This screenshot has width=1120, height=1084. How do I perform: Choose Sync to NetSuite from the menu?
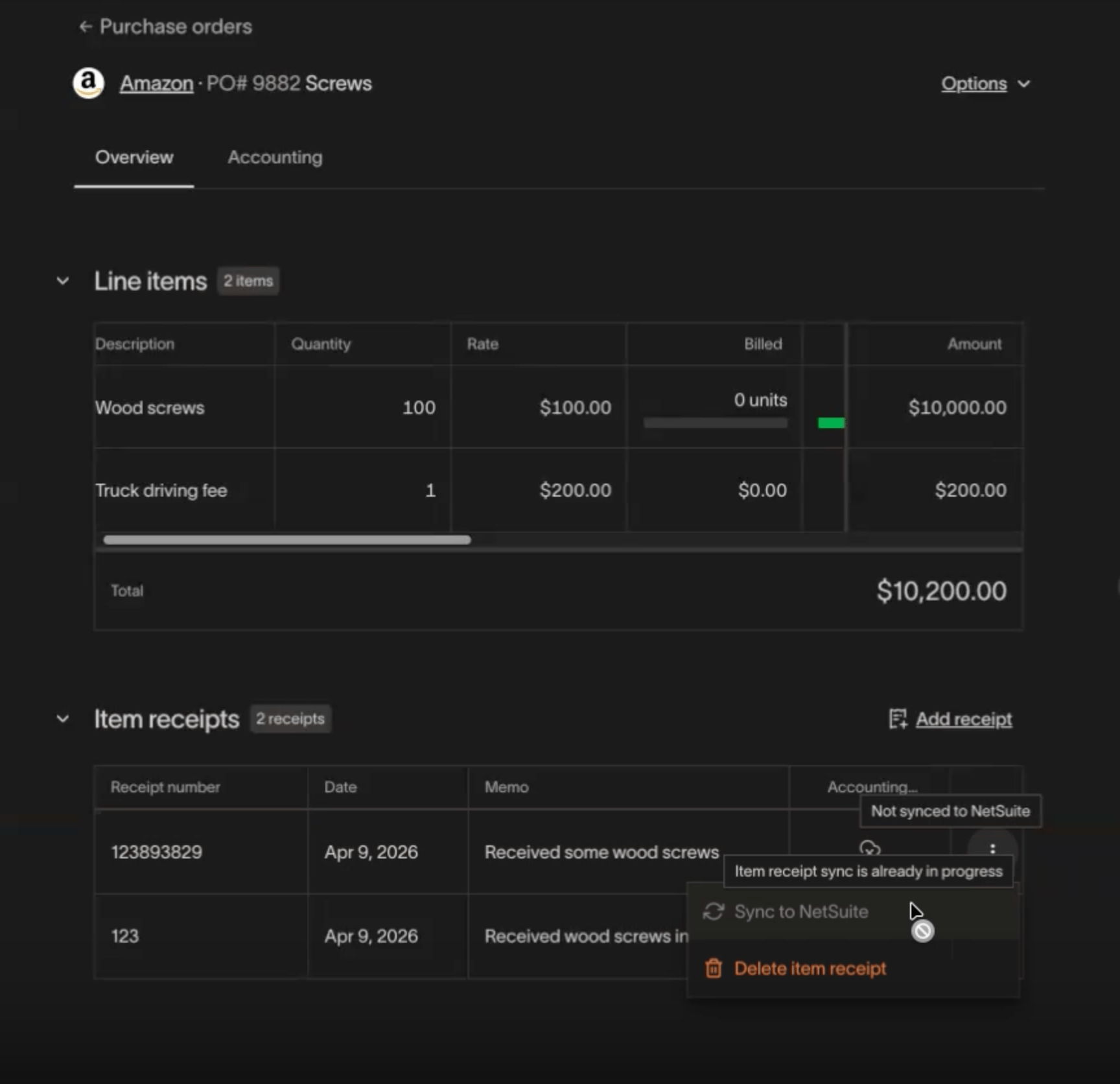tap(853, 912)
